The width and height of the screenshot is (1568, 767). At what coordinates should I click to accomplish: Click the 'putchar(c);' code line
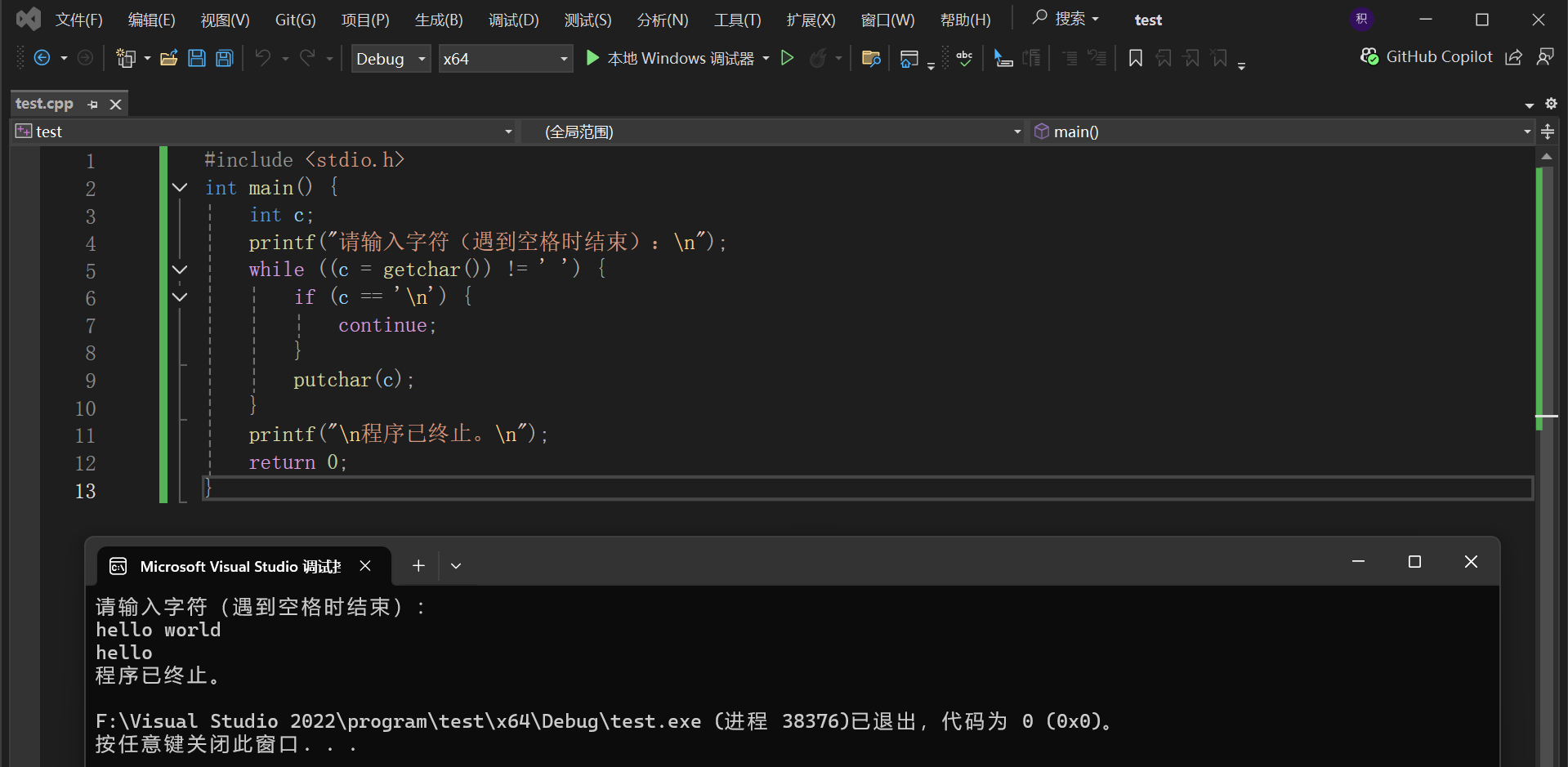tap(354, 380)
